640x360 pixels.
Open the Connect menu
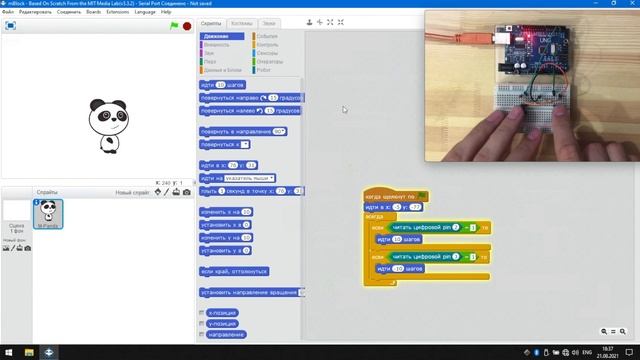pyautogui.click(x=69, y=12)
